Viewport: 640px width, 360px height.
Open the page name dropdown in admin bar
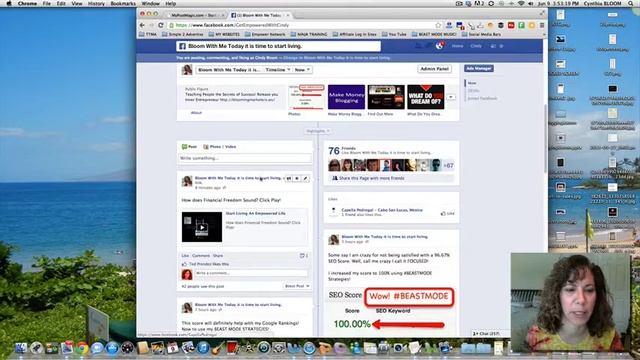229,70
